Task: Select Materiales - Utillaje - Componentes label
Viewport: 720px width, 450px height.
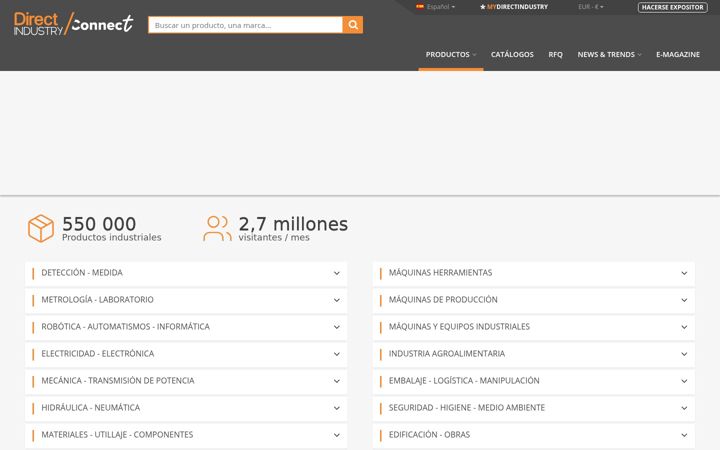Action: pyautogui.click(x=117, y=434)
